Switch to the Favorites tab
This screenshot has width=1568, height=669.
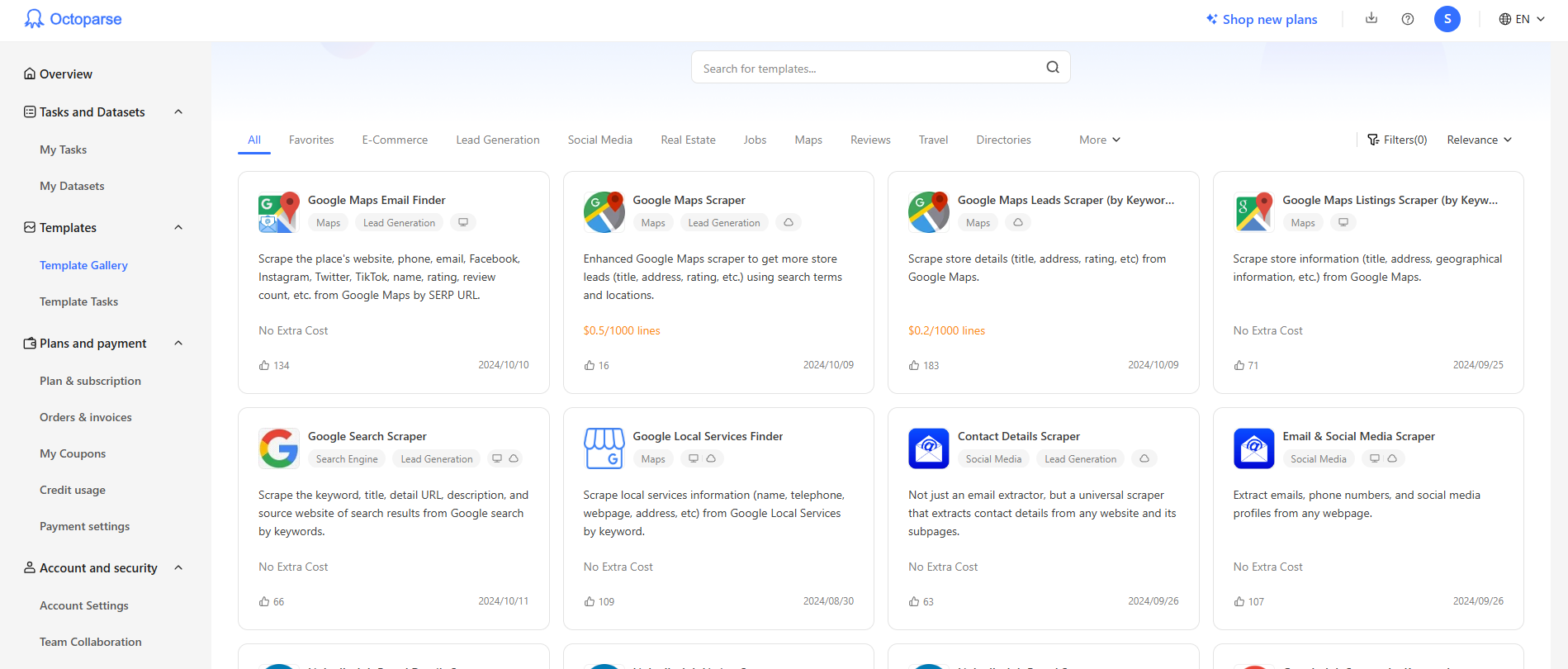coord(311,140)
